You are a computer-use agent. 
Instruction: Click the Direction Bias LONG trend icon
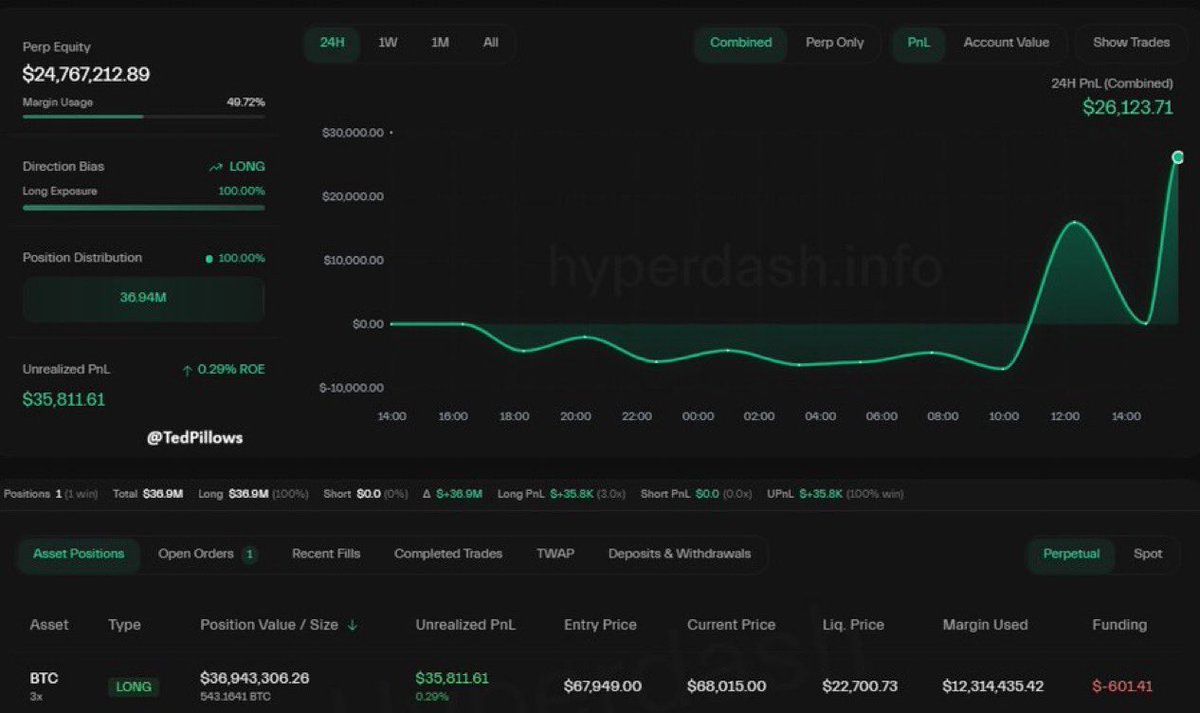tap(215, 167)
